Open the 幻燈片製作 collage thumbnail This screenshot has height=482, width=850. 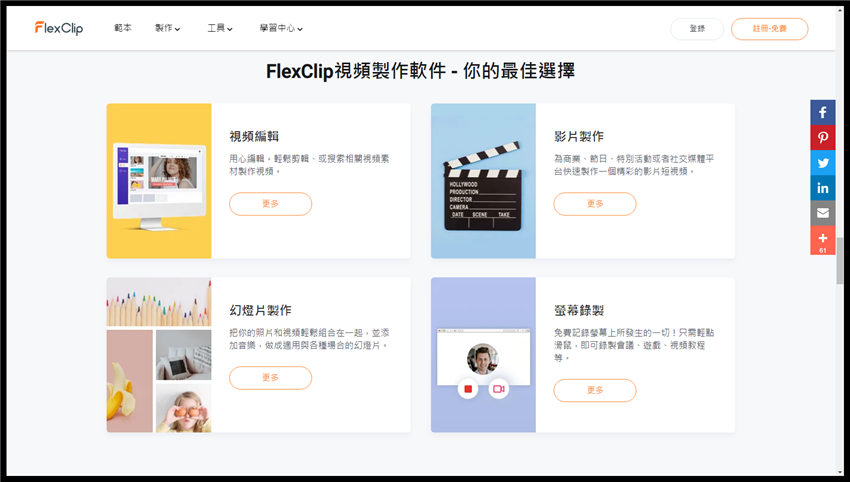point(159,355)
